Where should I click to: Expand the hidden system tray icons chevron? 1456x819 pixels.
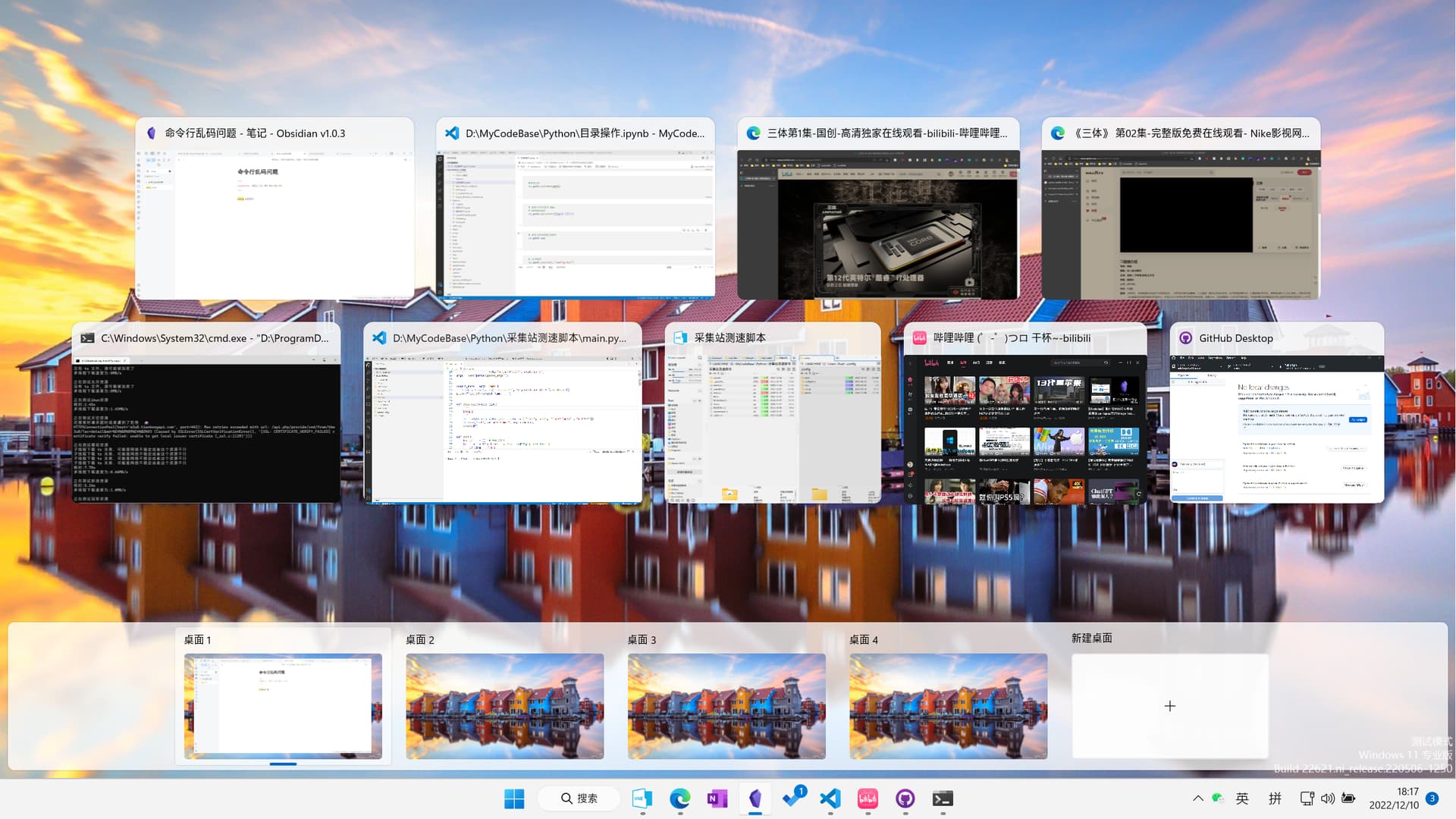tap(1197, 799)
